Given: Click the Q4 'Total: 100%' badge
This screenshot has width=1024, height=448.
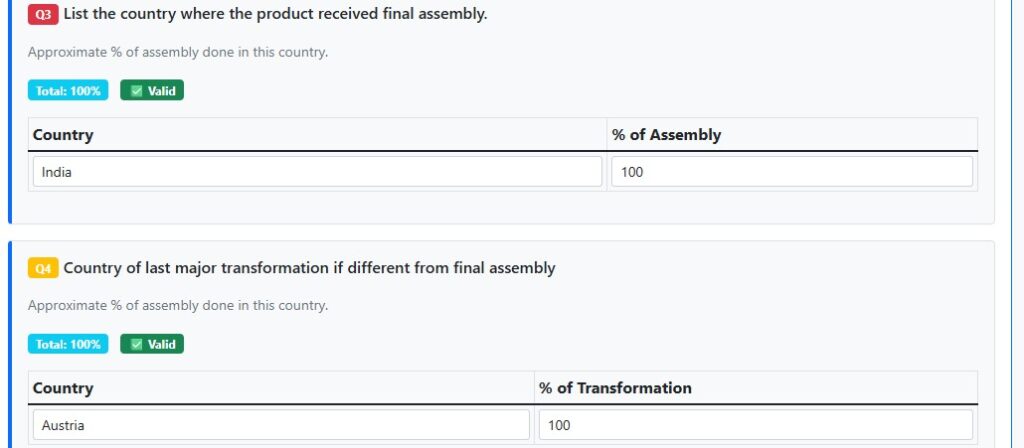Looking at the screenshot, I should (x=68, y=344).
